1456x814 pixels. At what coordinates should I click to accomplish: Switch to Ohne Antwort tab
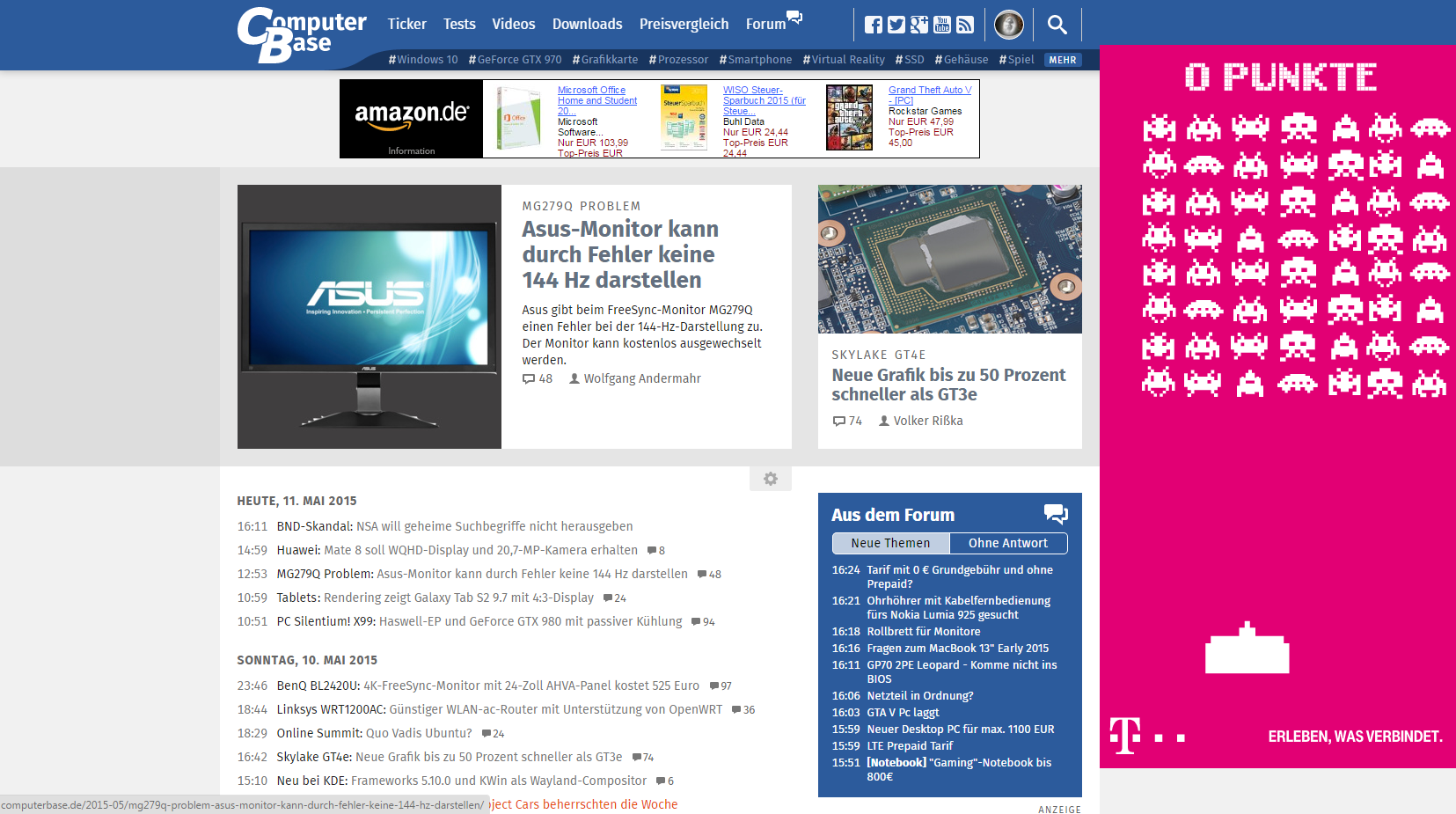pos(1008,543)
